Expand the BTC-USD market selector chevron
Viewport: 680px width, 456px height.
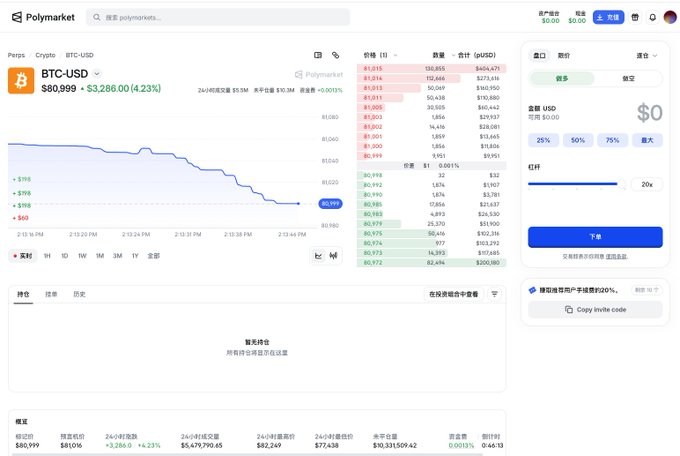point(97,74)
